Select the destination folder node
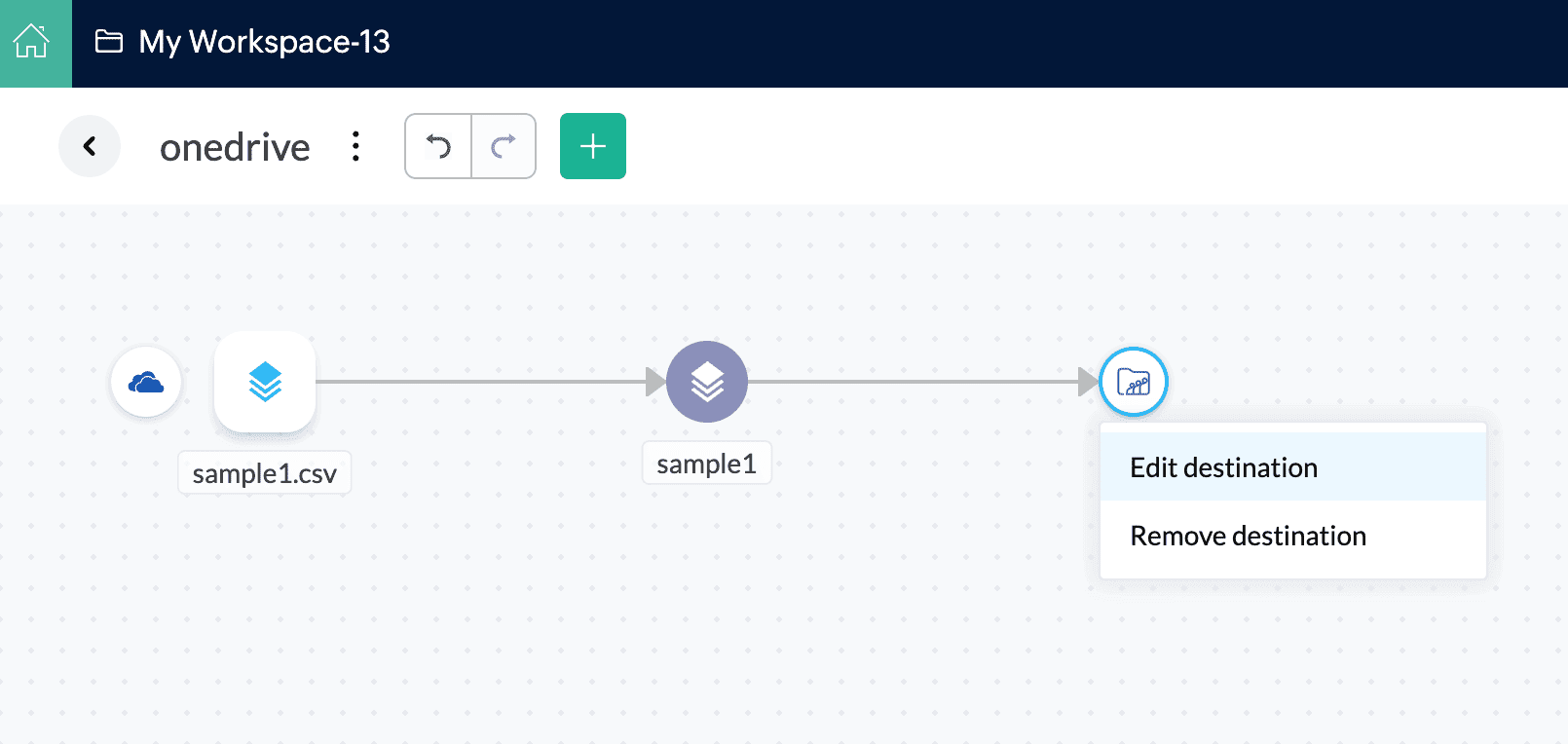This screenshot has height=744, width=1568. click(x=1134, y=382)
